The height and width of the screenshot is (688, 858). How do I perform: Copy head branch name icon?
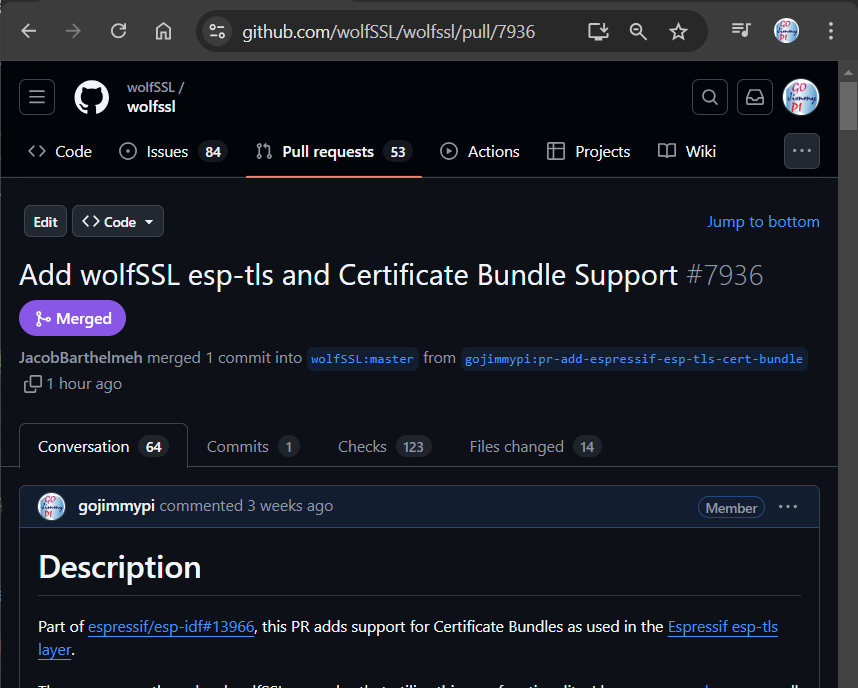point(32,384)
